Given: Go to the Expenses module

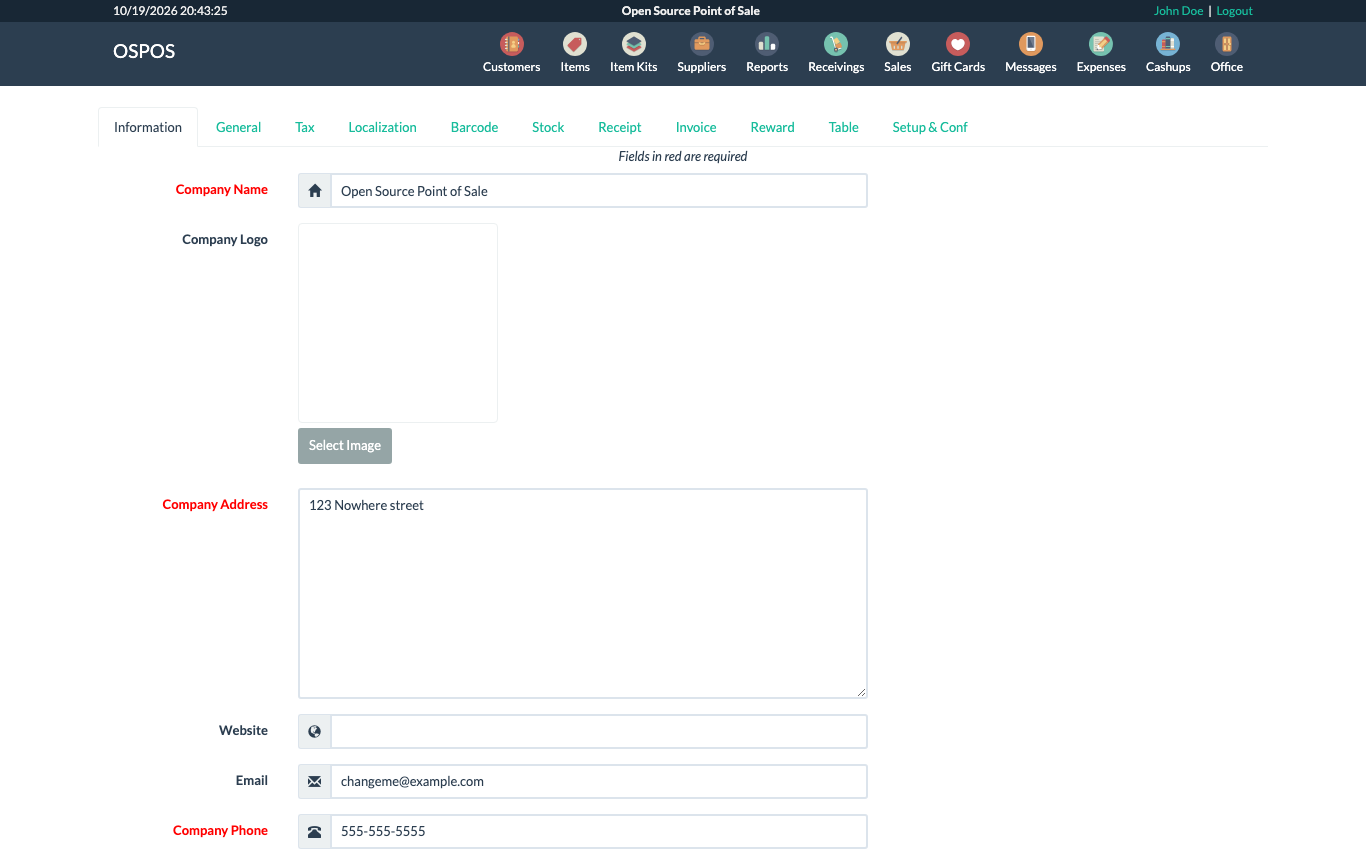Looking at the screenshot, I should [x=1101, y=53].
